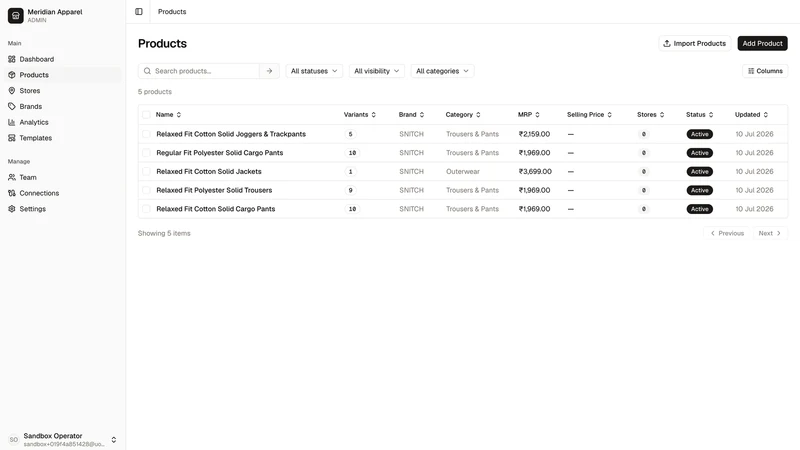Viewport: 800px width, 450px height.
Task: Tick checkbox for Regular Fit Polyester Cargo Pants
Action: (146, 153)
